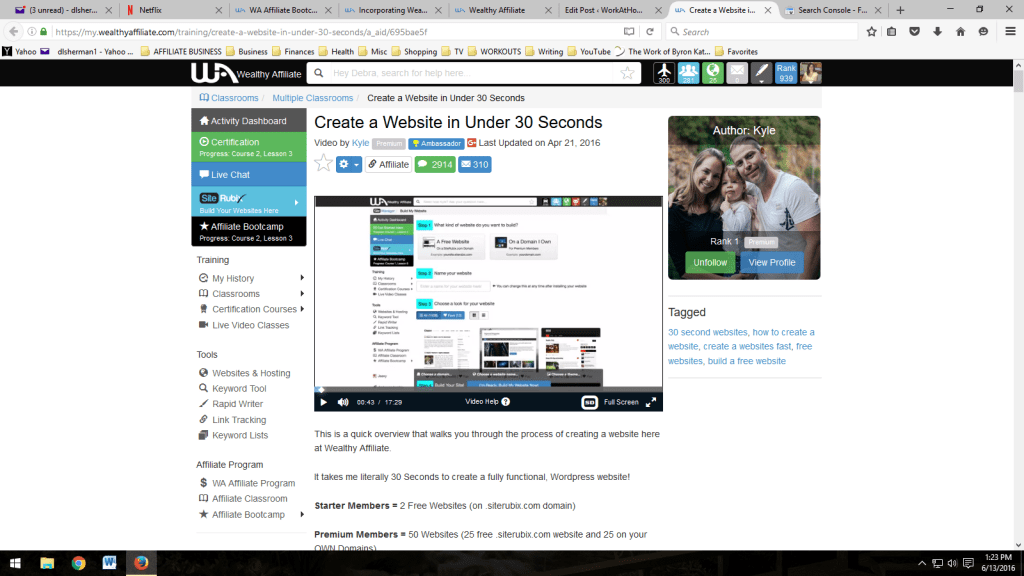Open the Certification sidebar item
1024x576 pixels.
click(249, 147)
